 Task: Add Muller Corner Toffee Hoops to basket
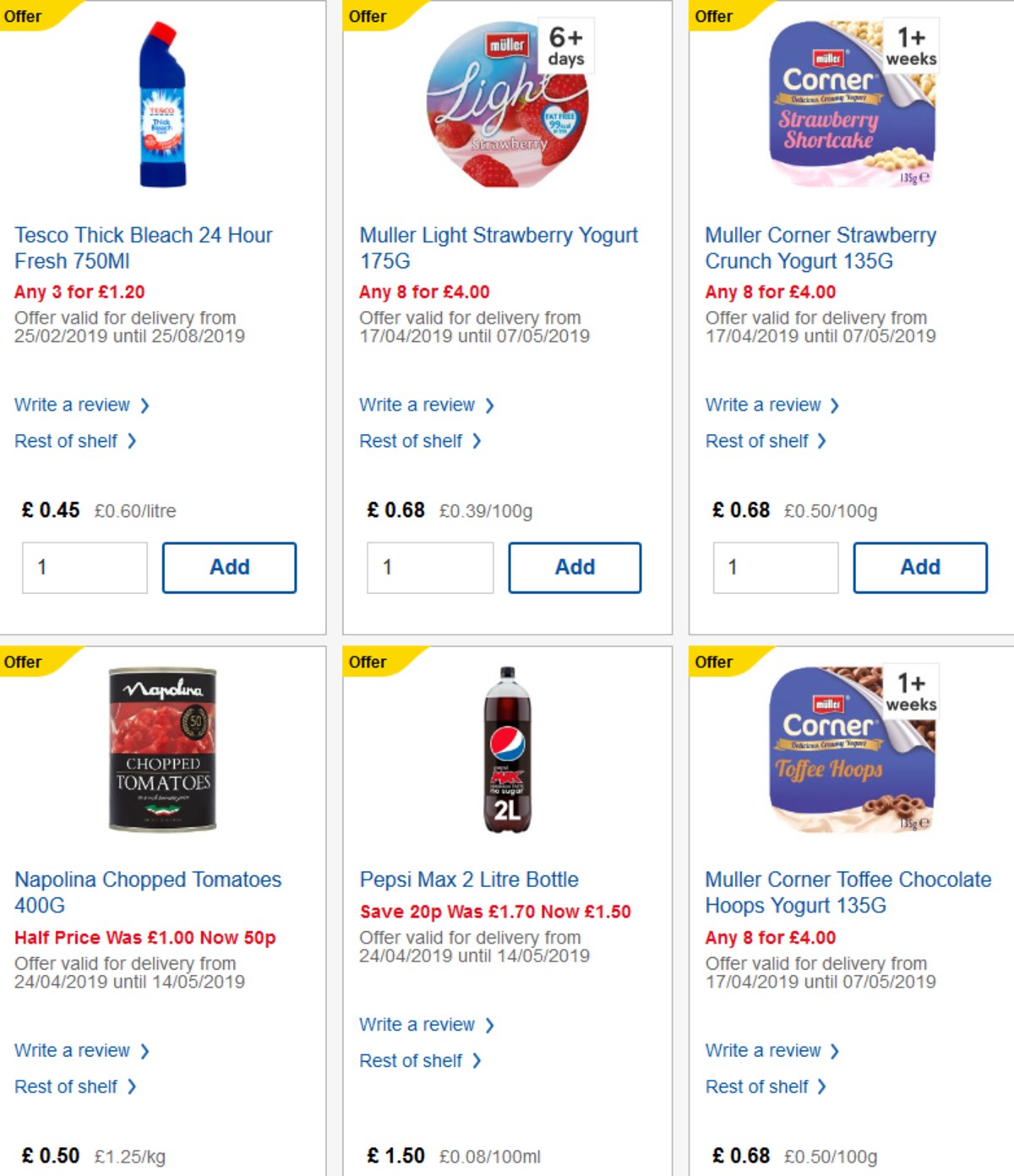(x=920, y=1174)
